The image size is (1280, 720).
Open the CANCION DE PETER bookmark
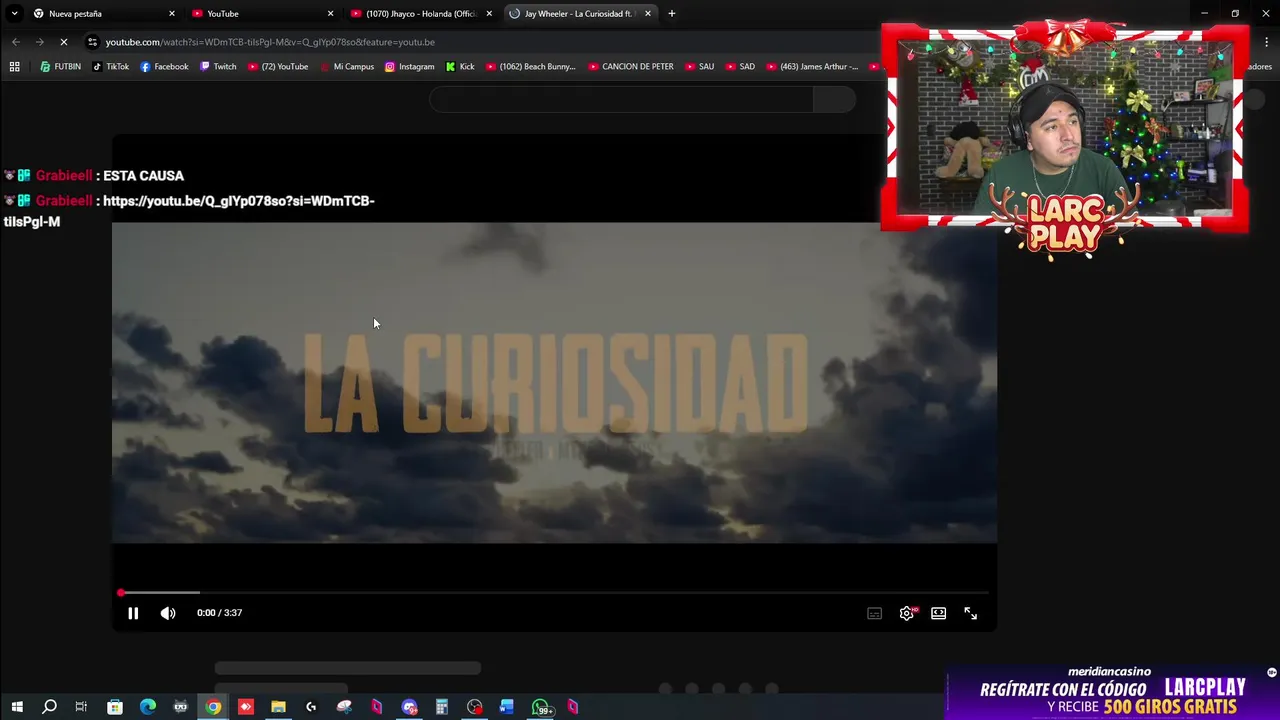630,66
